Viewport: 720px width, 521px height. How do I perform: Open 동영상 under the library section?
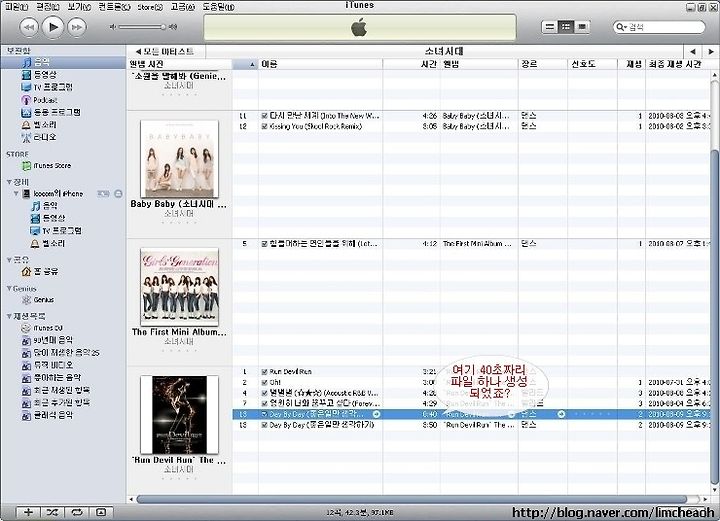(44, 74)
